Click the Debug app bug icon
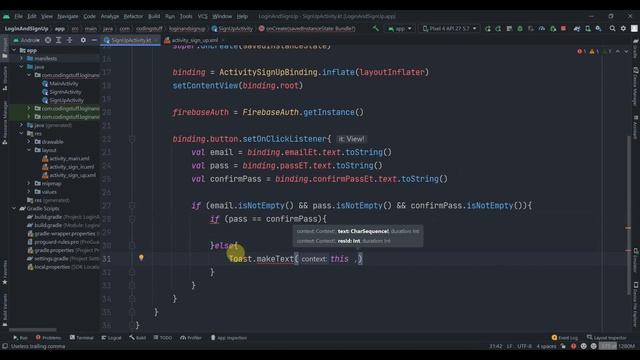Viewport: 640px width, 360px height. pos(520,29)
